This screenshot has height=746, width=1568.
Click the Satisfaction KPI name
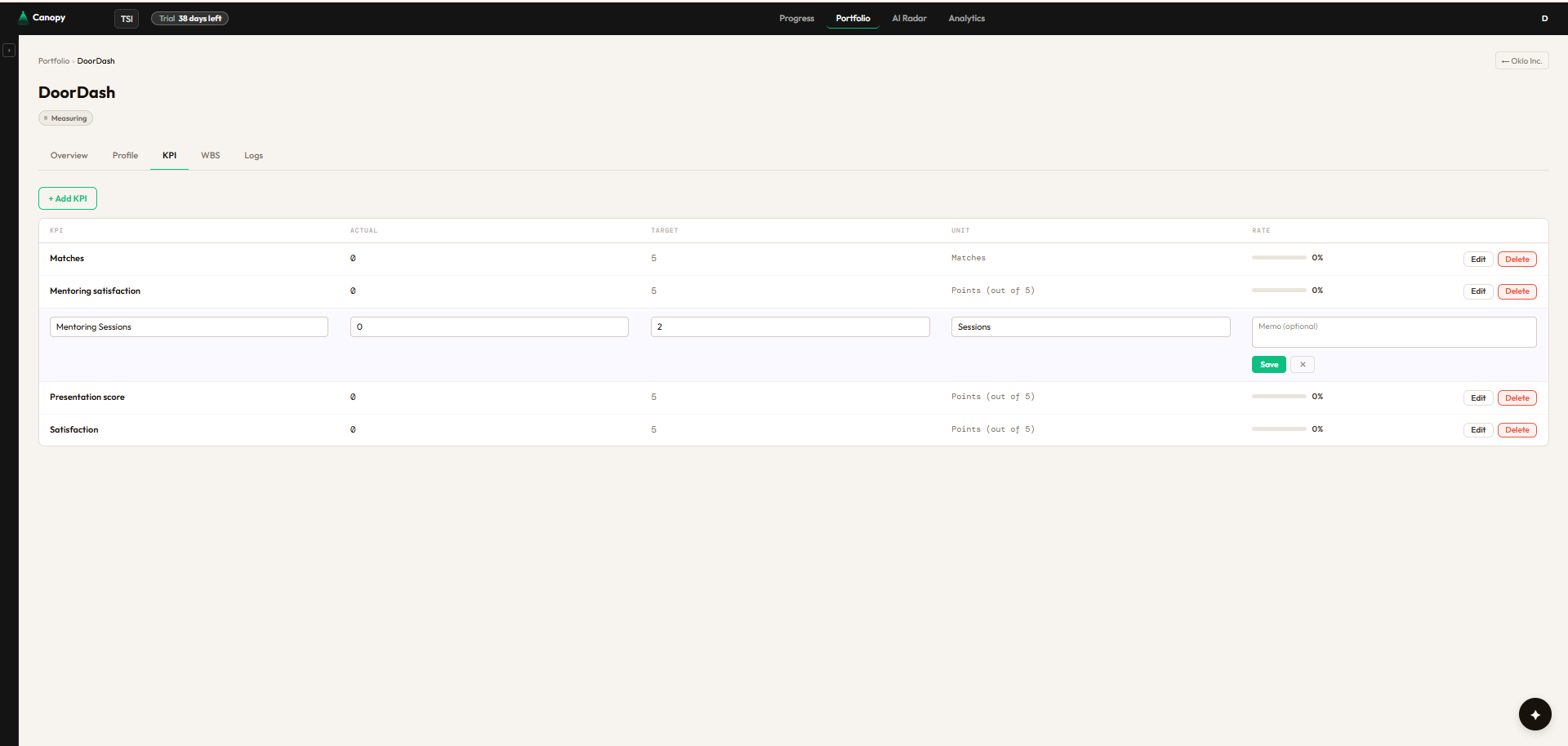[73, 430]
